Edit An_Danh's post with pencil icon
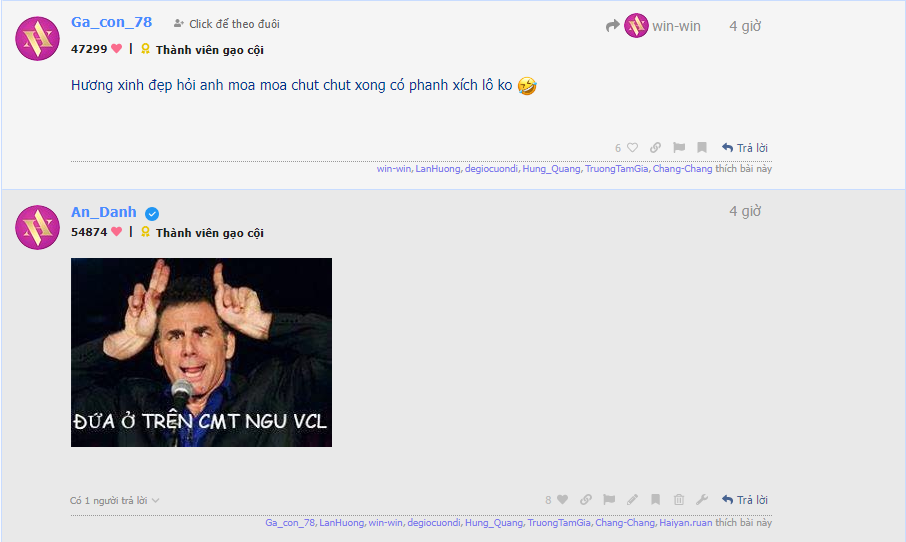906x542 pixels. 633,500
